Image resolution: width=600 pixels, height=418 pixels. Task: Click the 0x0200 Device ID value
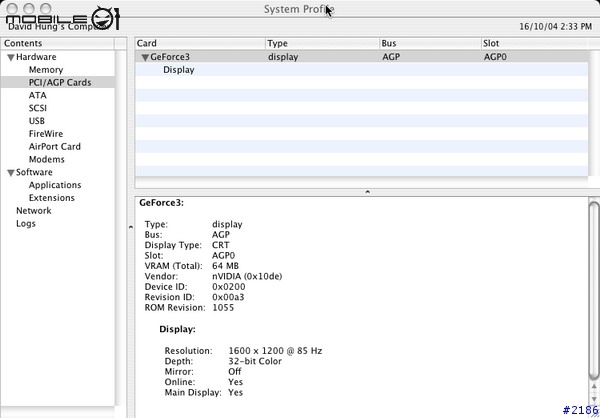click(229, 287)
